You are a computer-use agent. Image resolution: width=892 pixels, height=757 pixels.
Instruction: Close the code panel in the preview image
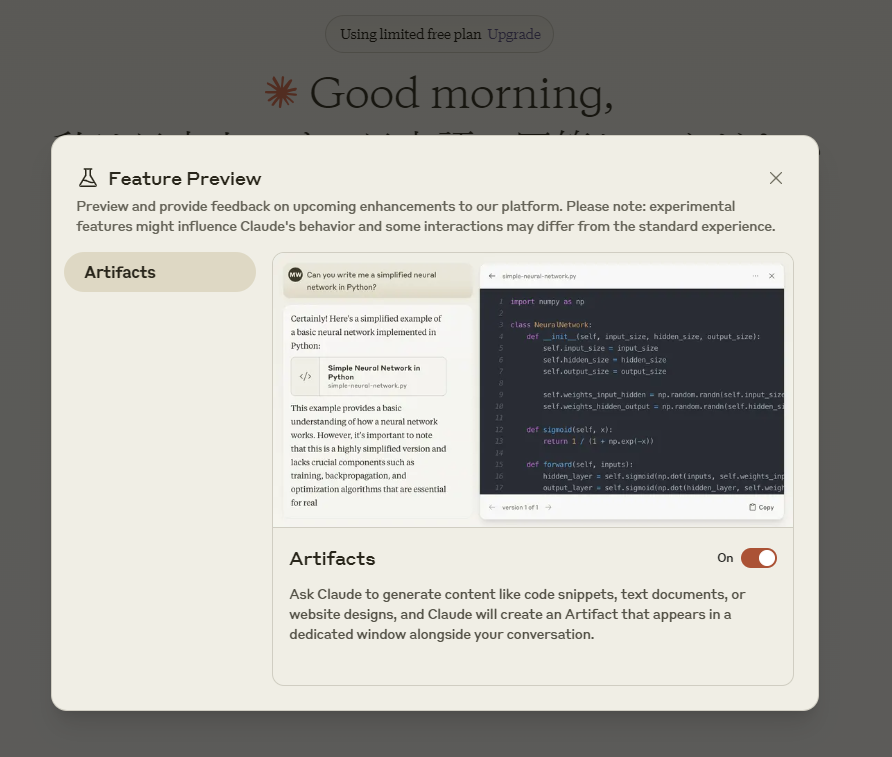coord(771,276)
